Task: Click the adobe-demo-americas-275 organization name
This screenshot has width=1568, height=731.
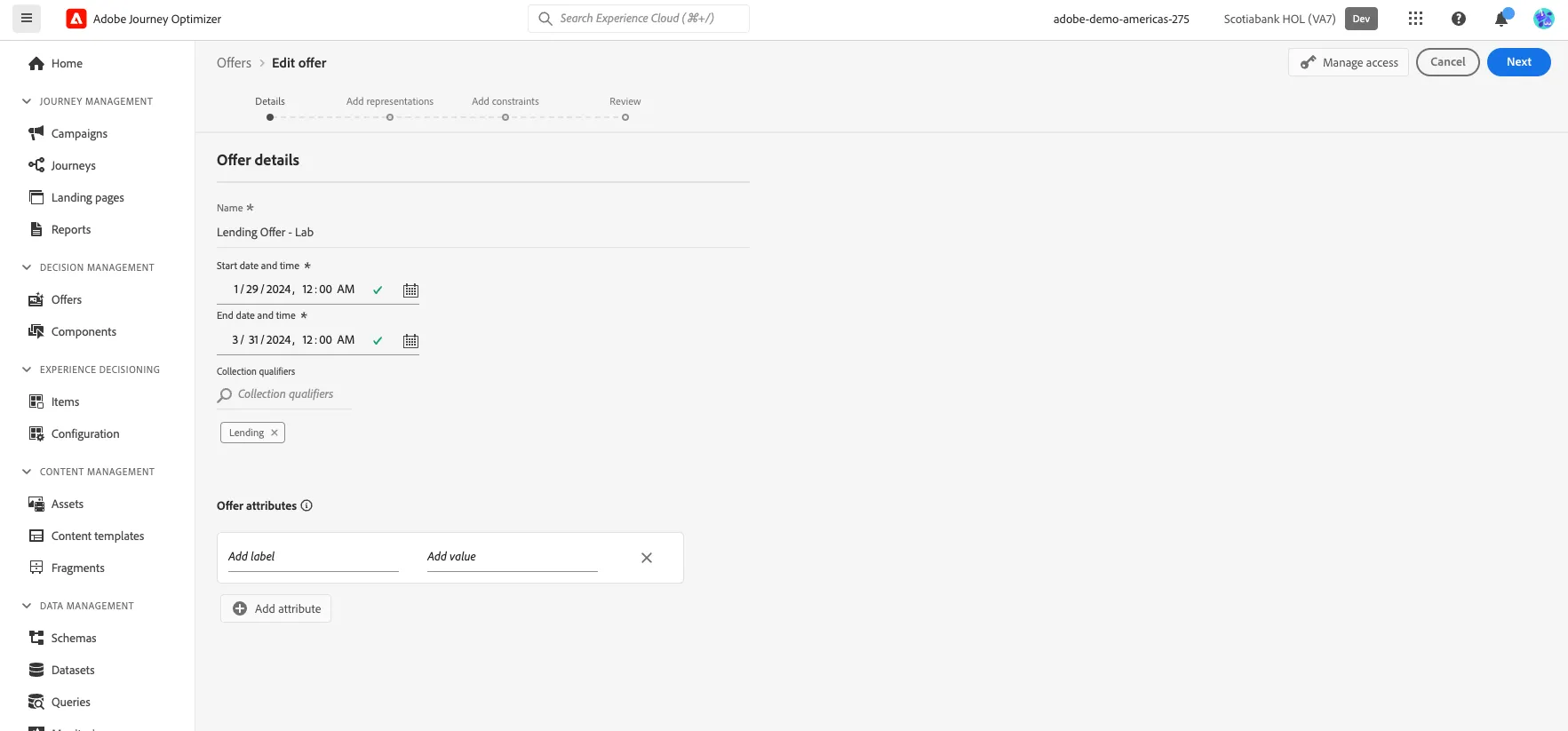Action: coord(1121,19)
